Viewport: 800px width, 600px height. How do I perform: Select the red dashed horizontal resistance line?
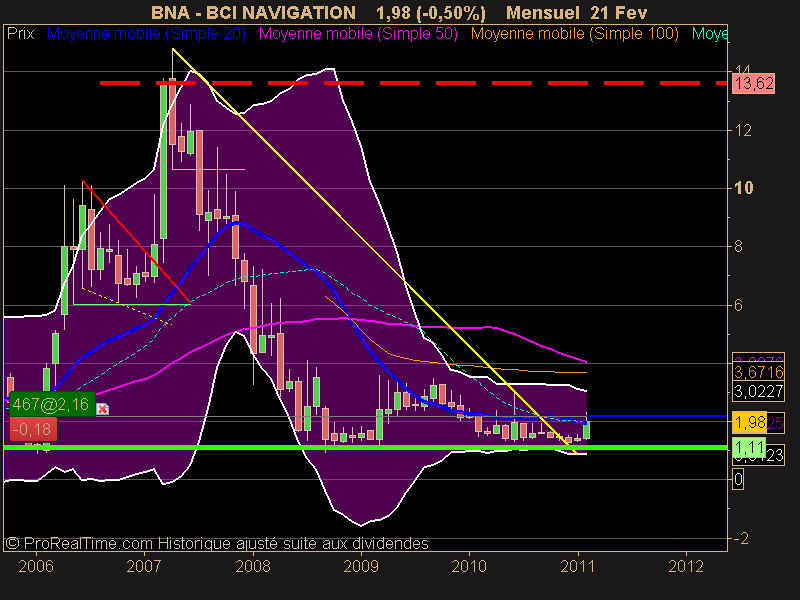(413, 83)
